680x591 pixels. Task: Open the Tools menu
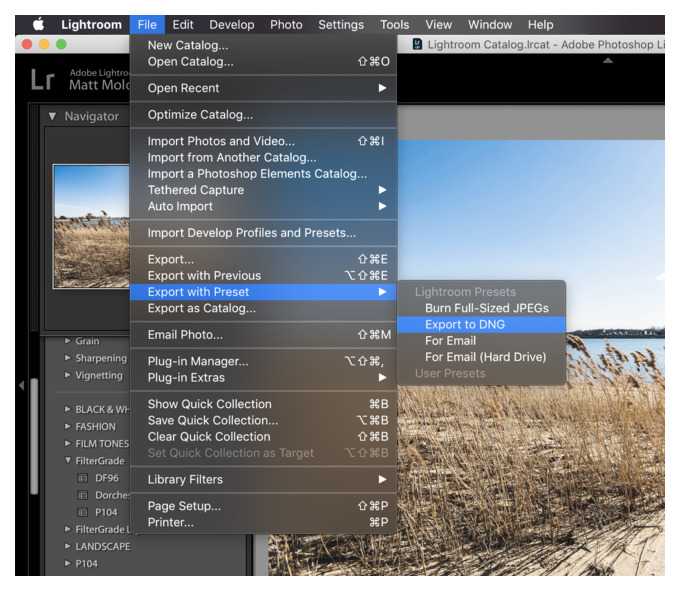(395, 25)
